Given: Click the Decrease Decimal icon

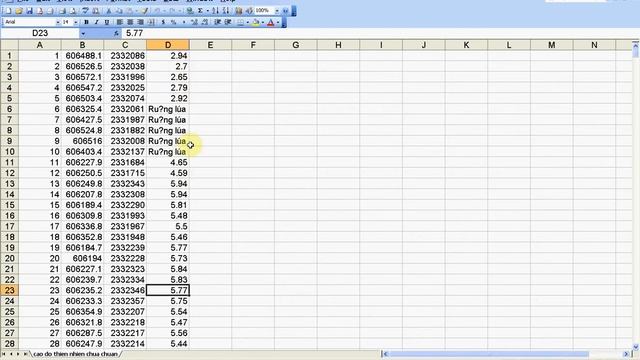Looking at the screenshot, I should [204, 22].
